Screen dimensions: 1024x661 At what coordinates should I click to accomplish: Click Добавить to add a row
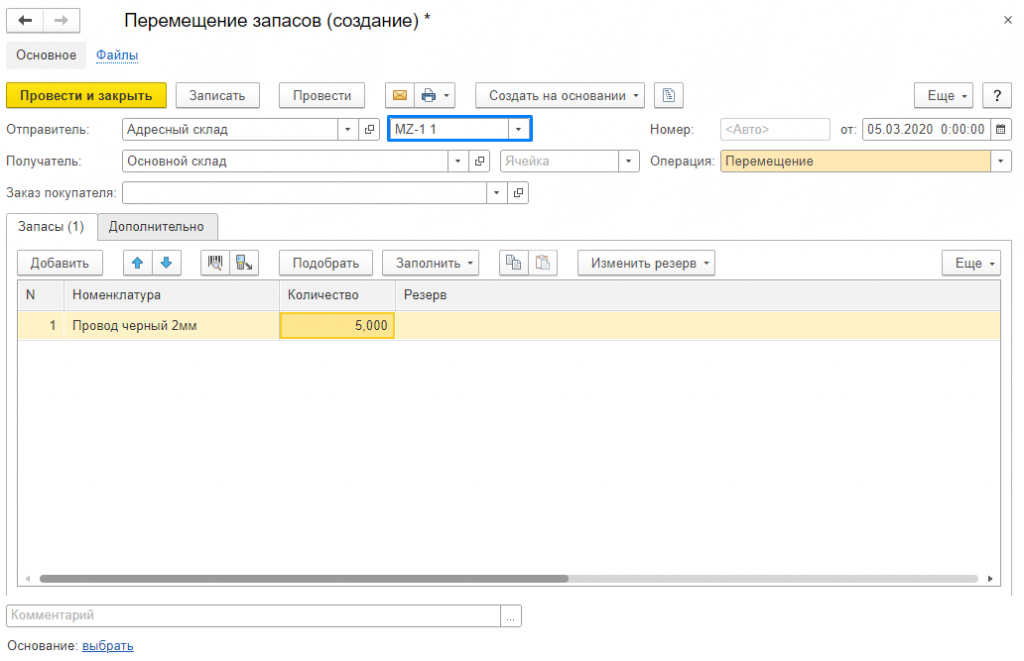click(60, 263)
